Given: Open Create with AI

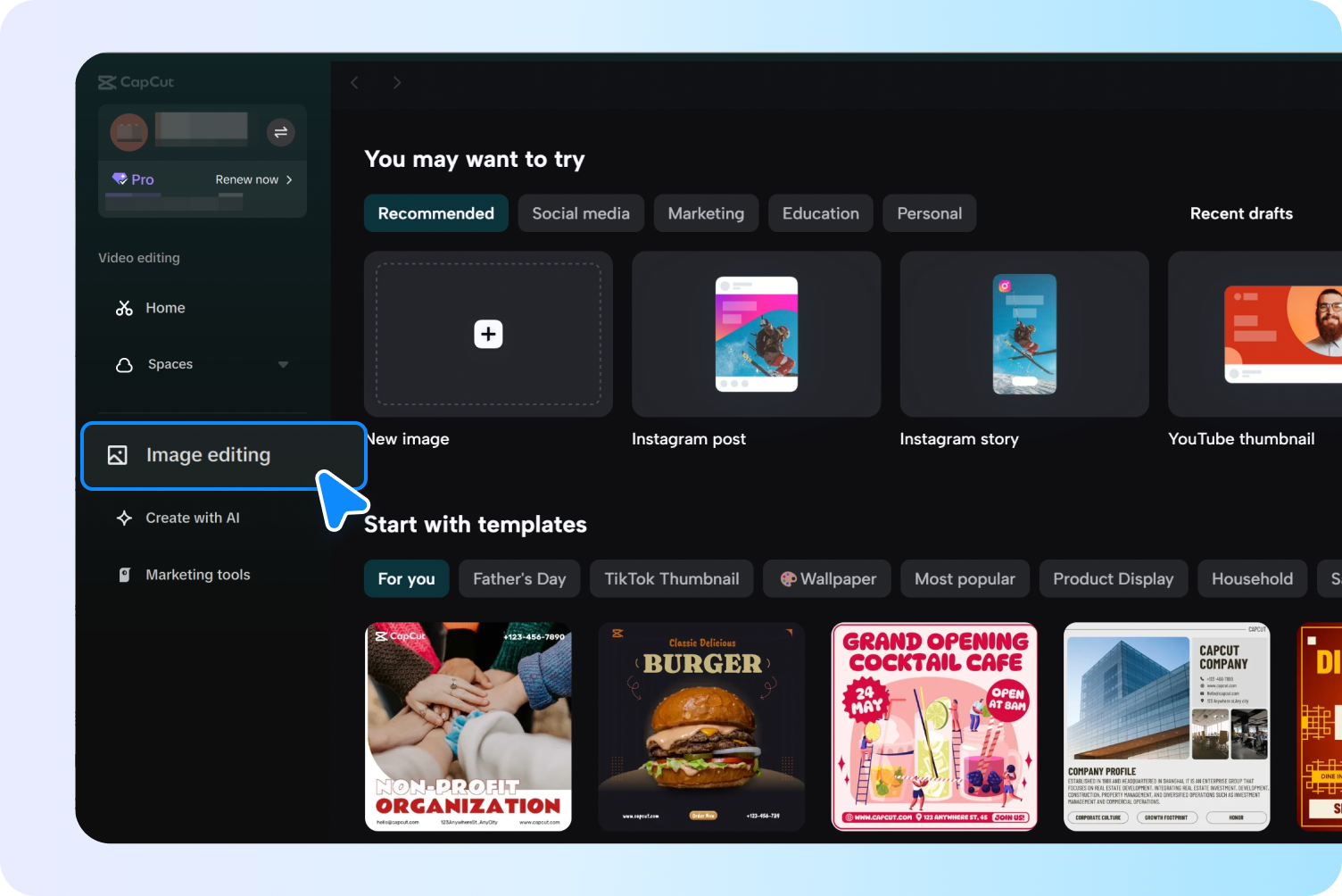Looking at the screenshot, I should click(193, 518).
